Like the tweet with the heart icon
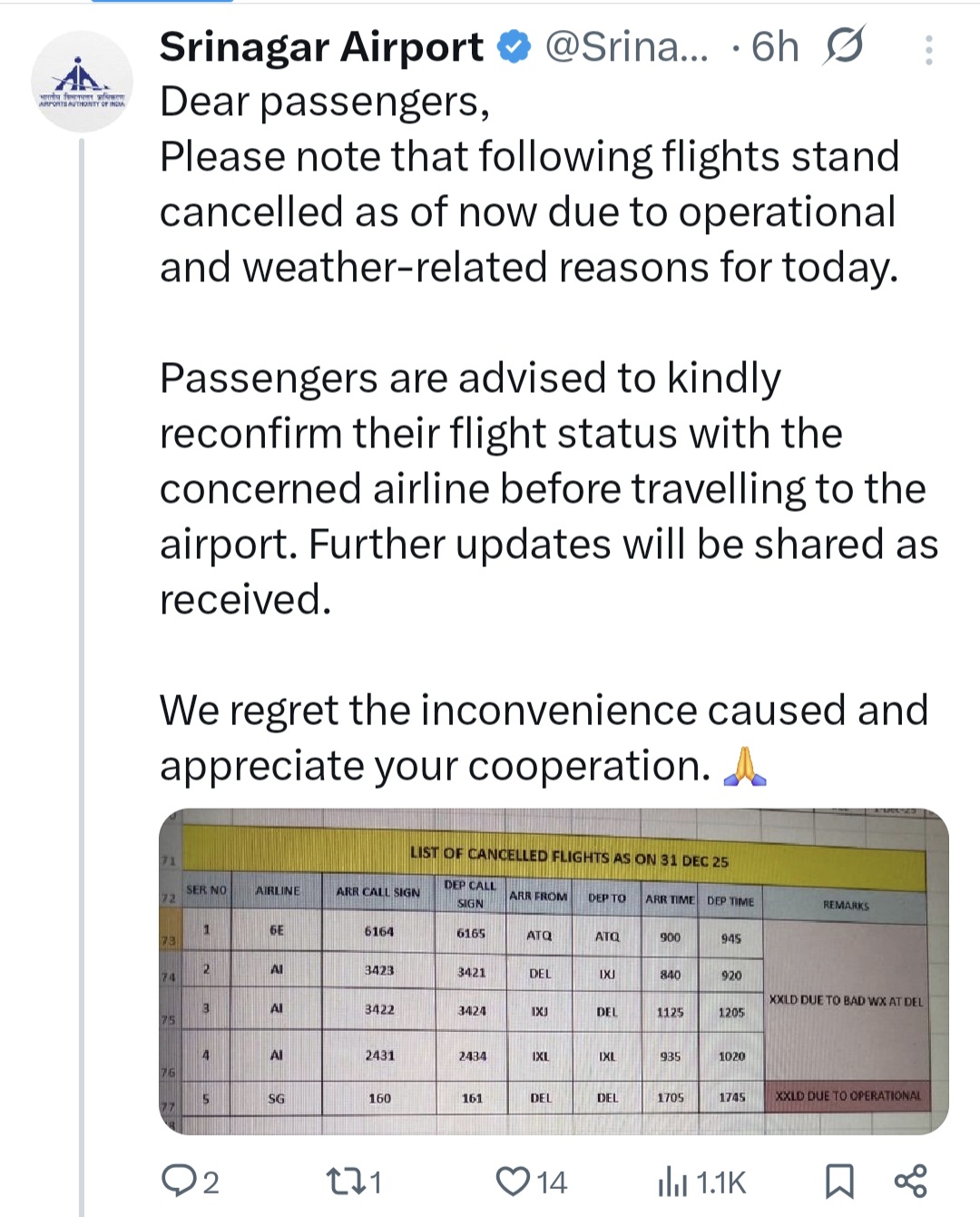 point(513,1181)
